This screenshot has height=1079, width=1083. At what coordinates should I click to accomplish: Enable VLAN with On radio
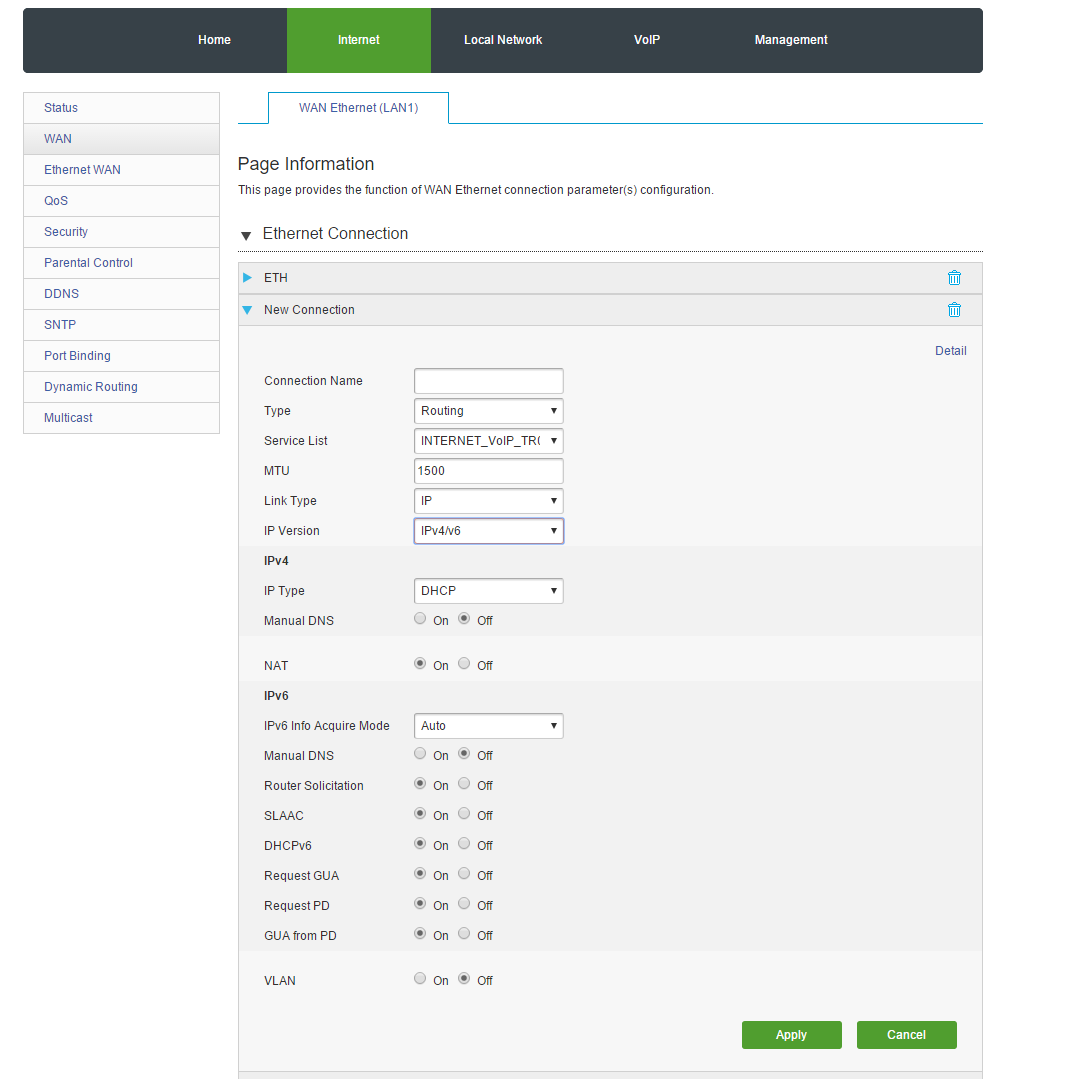point(420,978)
